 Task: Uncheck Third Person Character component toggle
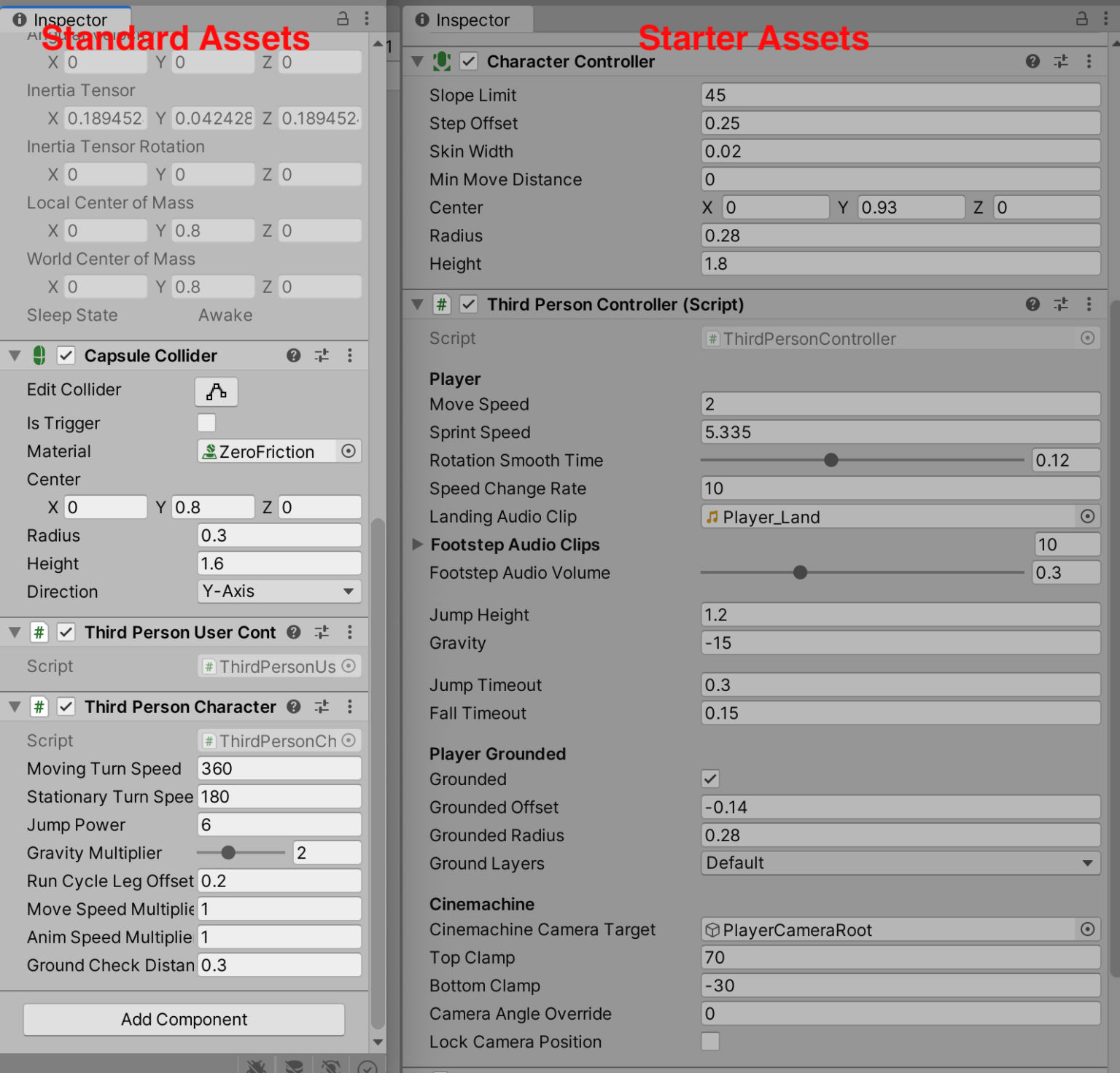[x=66, y=706]
